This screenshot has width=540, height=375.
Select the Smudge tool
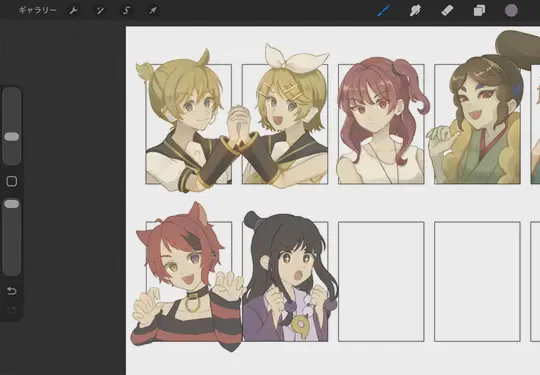point(415,11)
